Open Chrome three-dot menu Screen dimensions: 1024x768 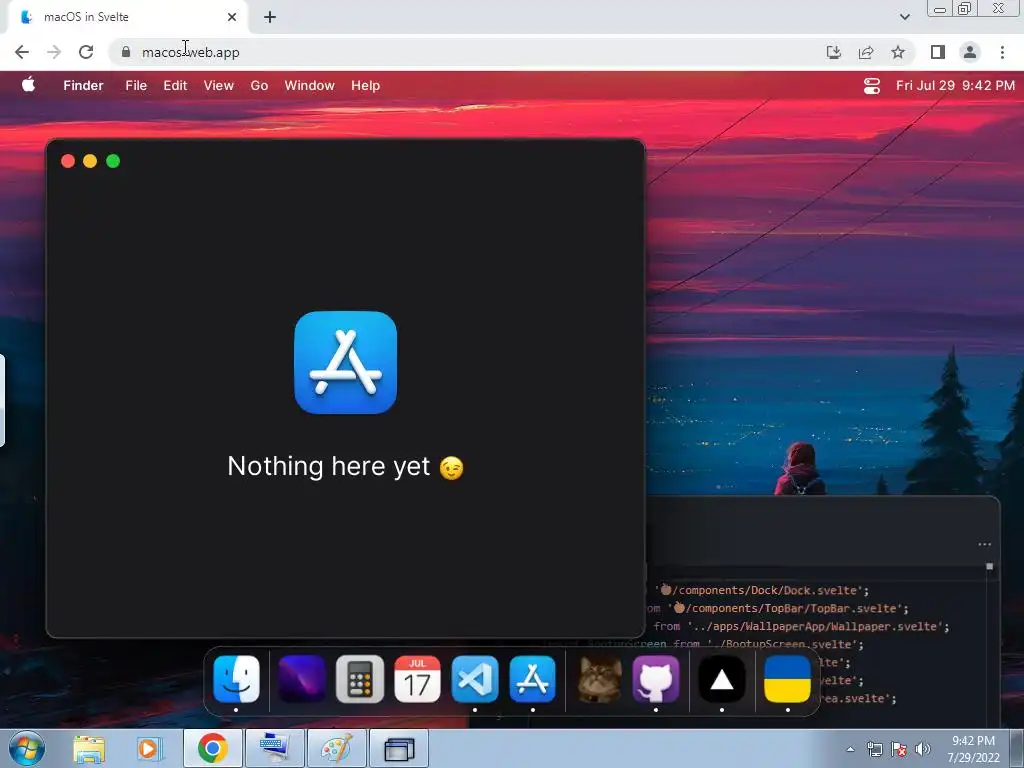pos(1002,52)
